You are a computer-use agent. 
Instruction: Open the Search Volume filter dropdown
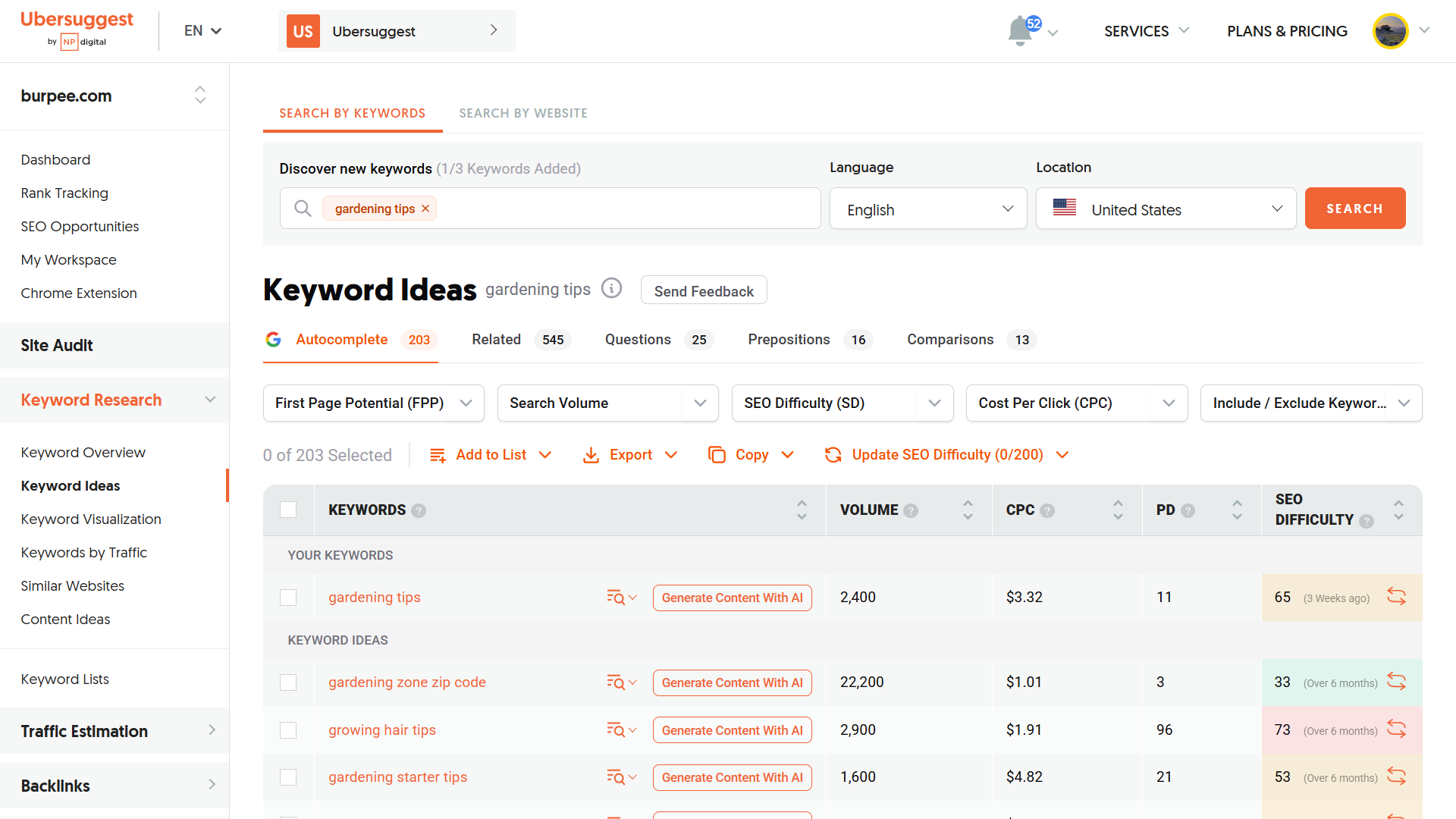[x=608, y=403]
